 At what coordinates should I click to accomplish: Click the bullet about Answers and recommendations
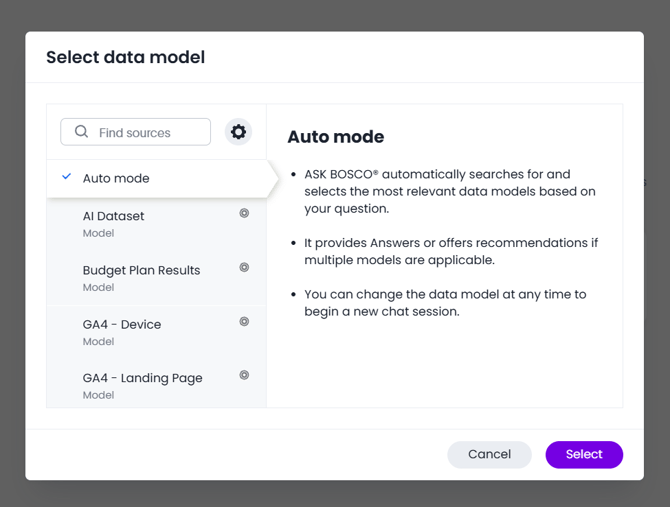click(x=451, y=251)
